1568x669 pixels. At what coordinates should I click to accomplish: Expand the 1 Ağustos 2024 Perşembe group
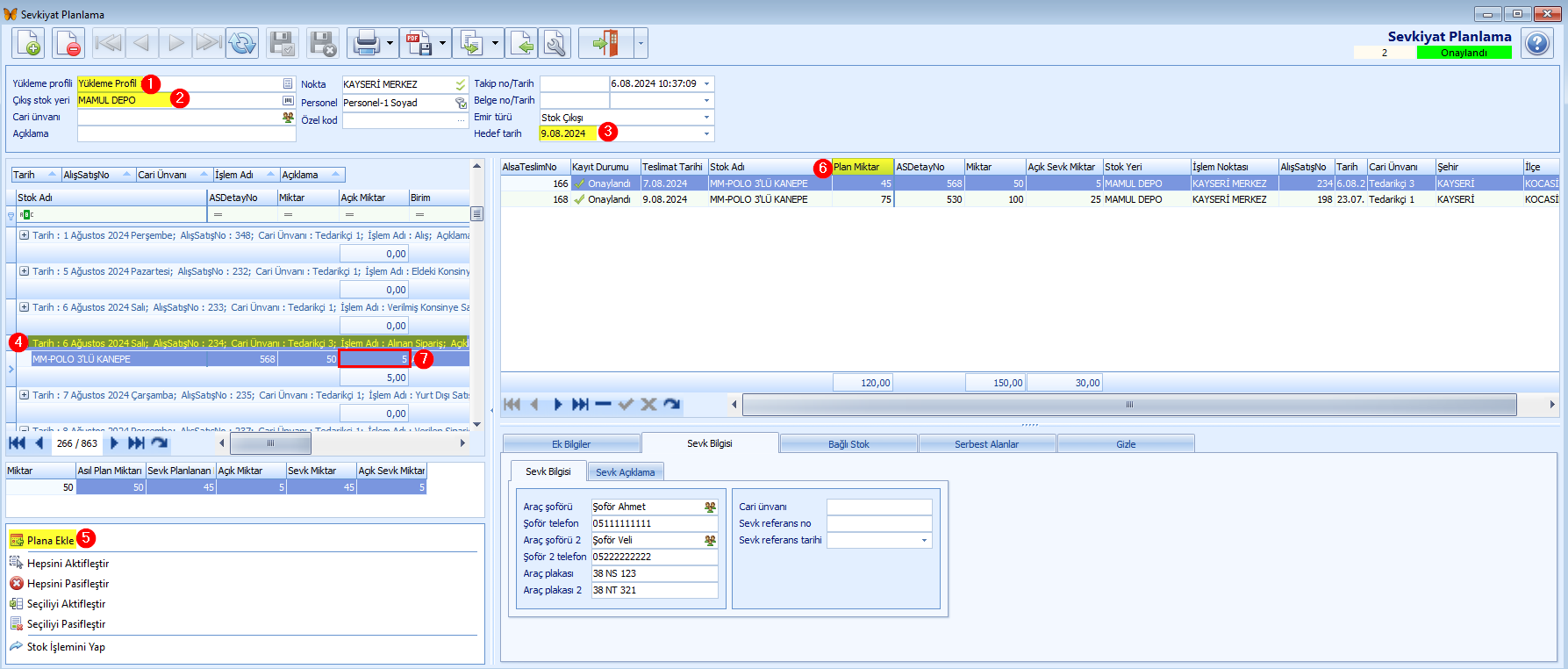click(24, 235)
